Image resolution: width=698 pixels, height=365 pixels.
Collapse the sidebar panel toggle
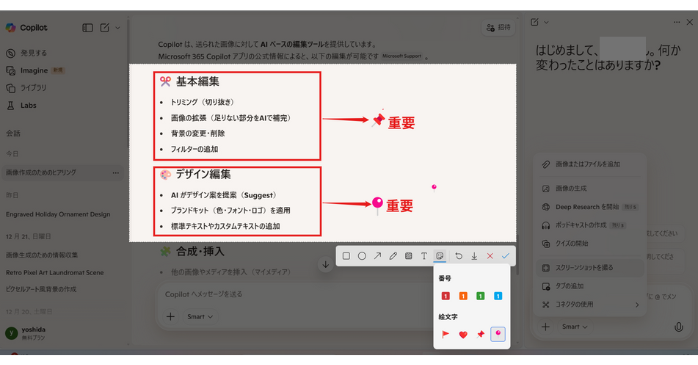click(88, 28)
